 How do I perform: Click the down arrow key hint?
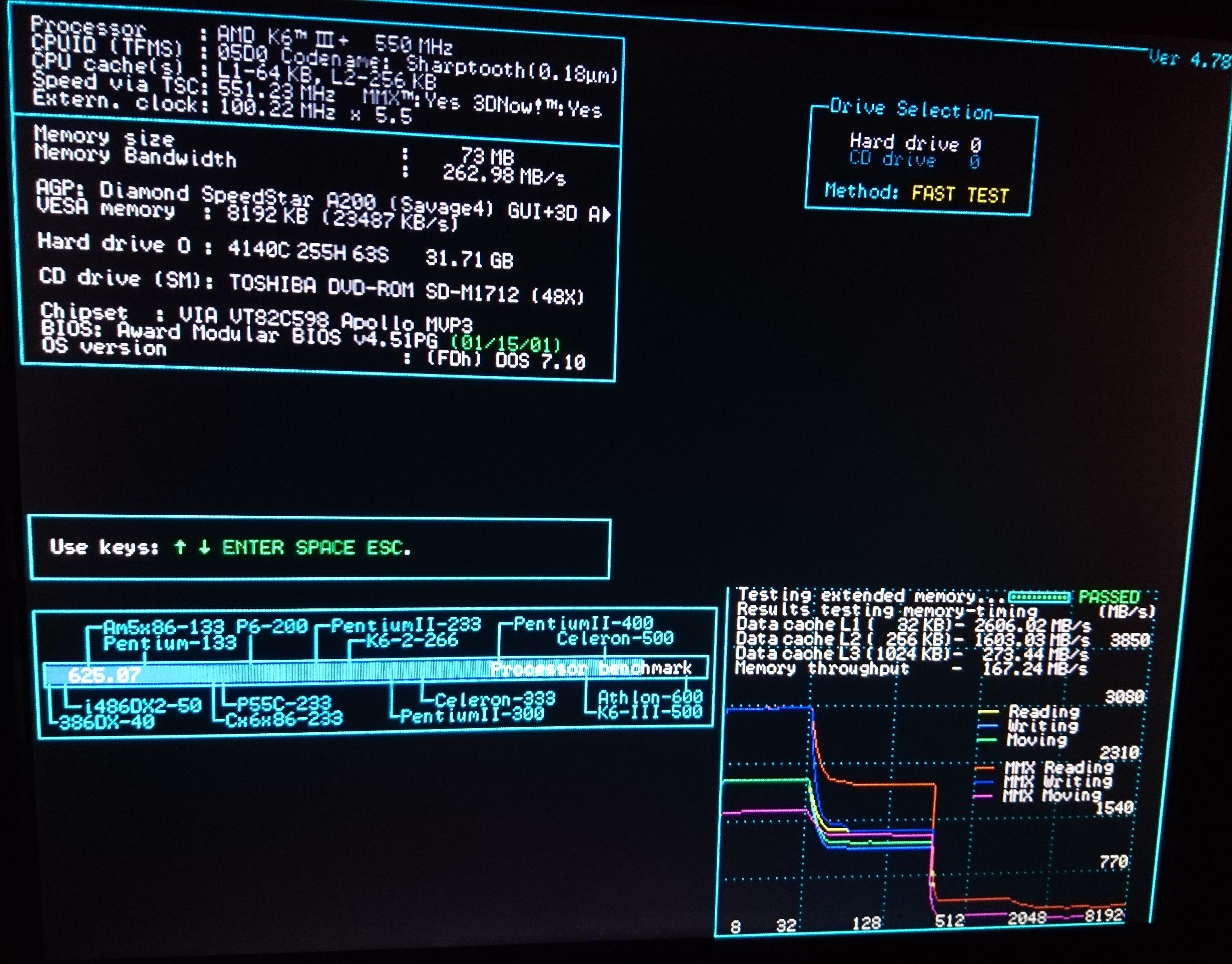pyautogui.click(x=204, y=547)
